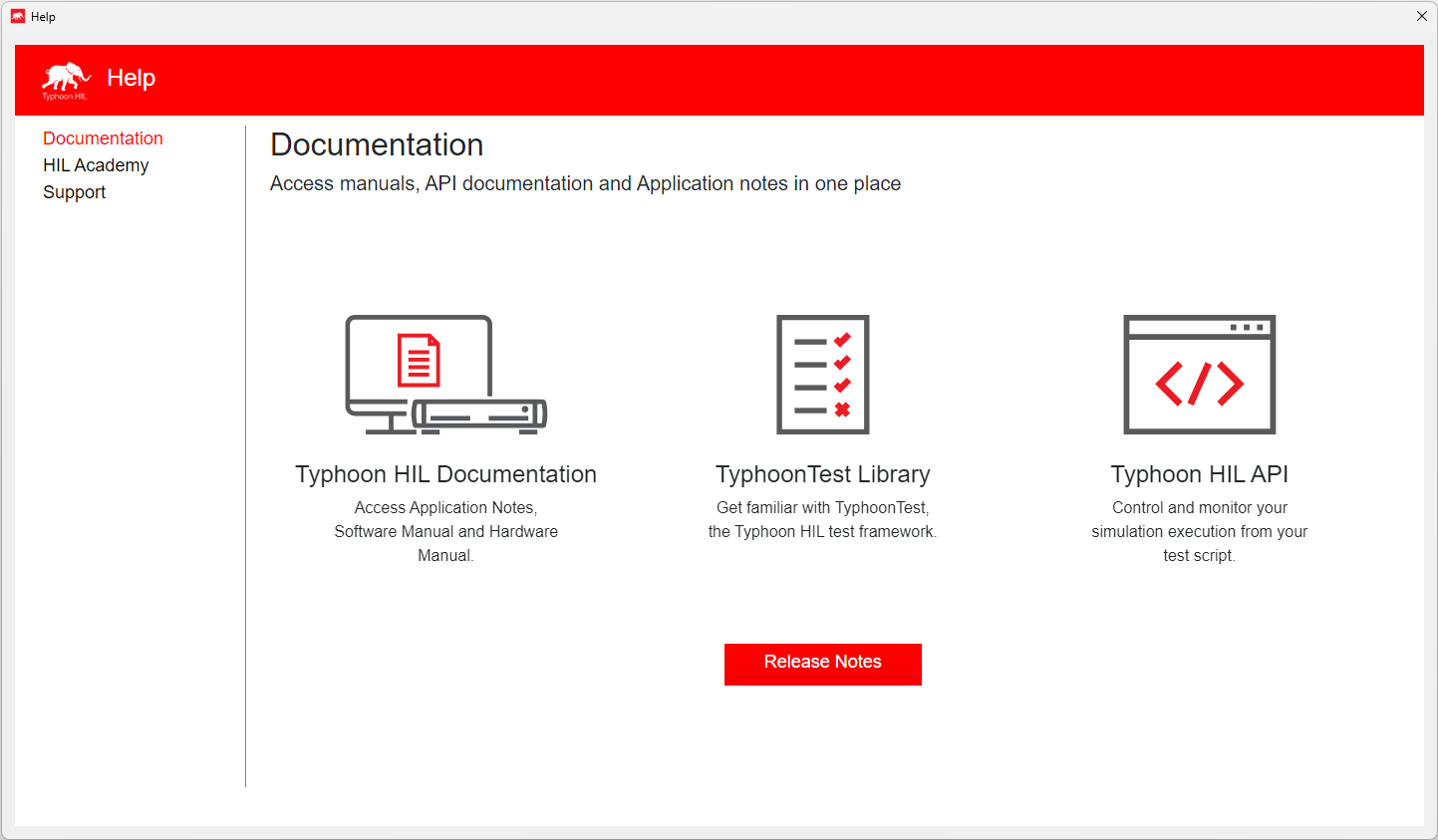Switch to the HIL Academy section

pos(96,165)
